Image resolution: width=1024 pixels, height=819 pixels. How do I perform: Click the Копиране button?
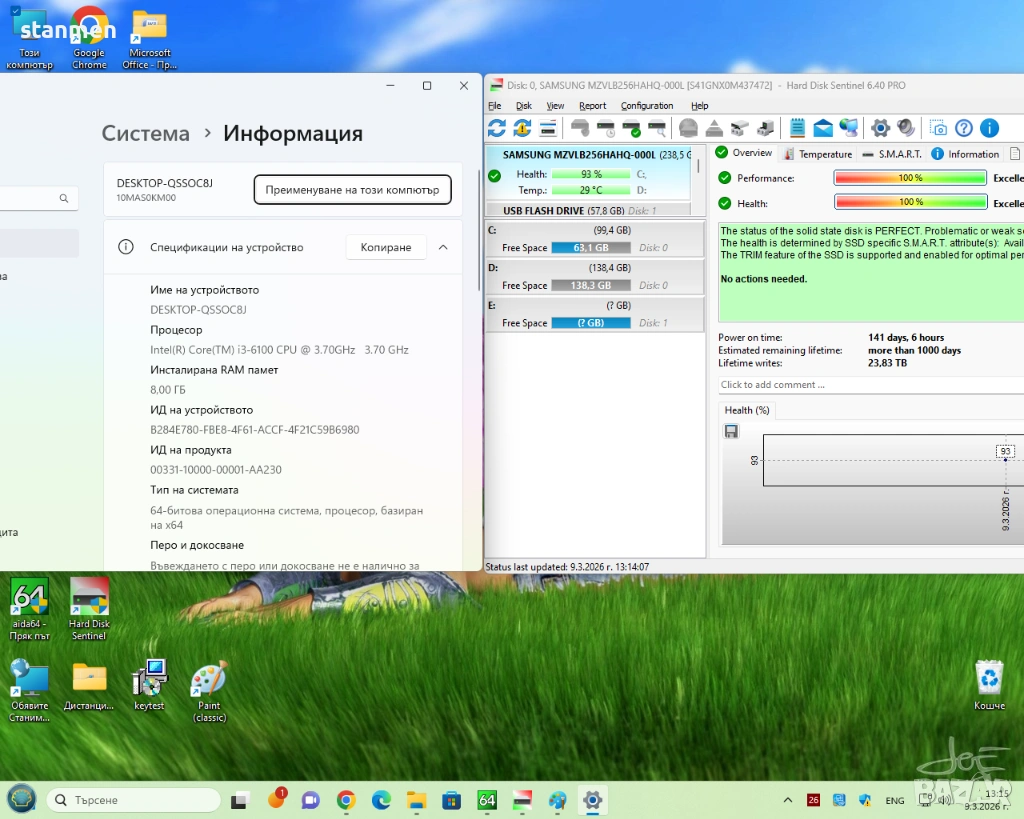pyautogui.click(x=386, y=247)
